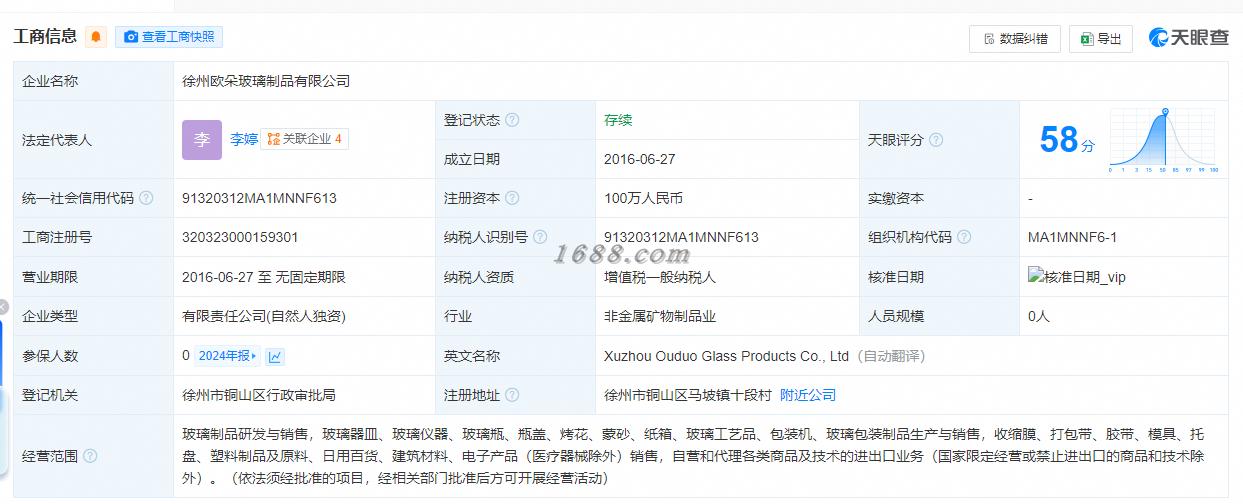Select credit code 91320312MA1MNNF613 under 统一社会信用代码
Screen dimensions: 1243x504
(x=259, y=198)
